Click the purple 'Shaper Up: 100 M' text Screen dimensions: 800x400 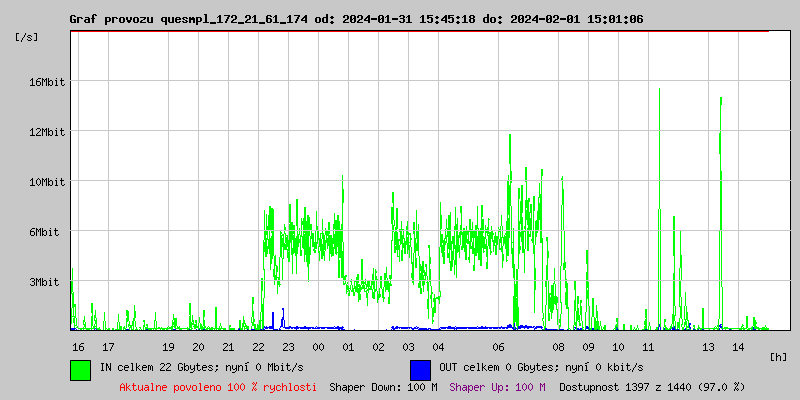[x=497, y=387]
